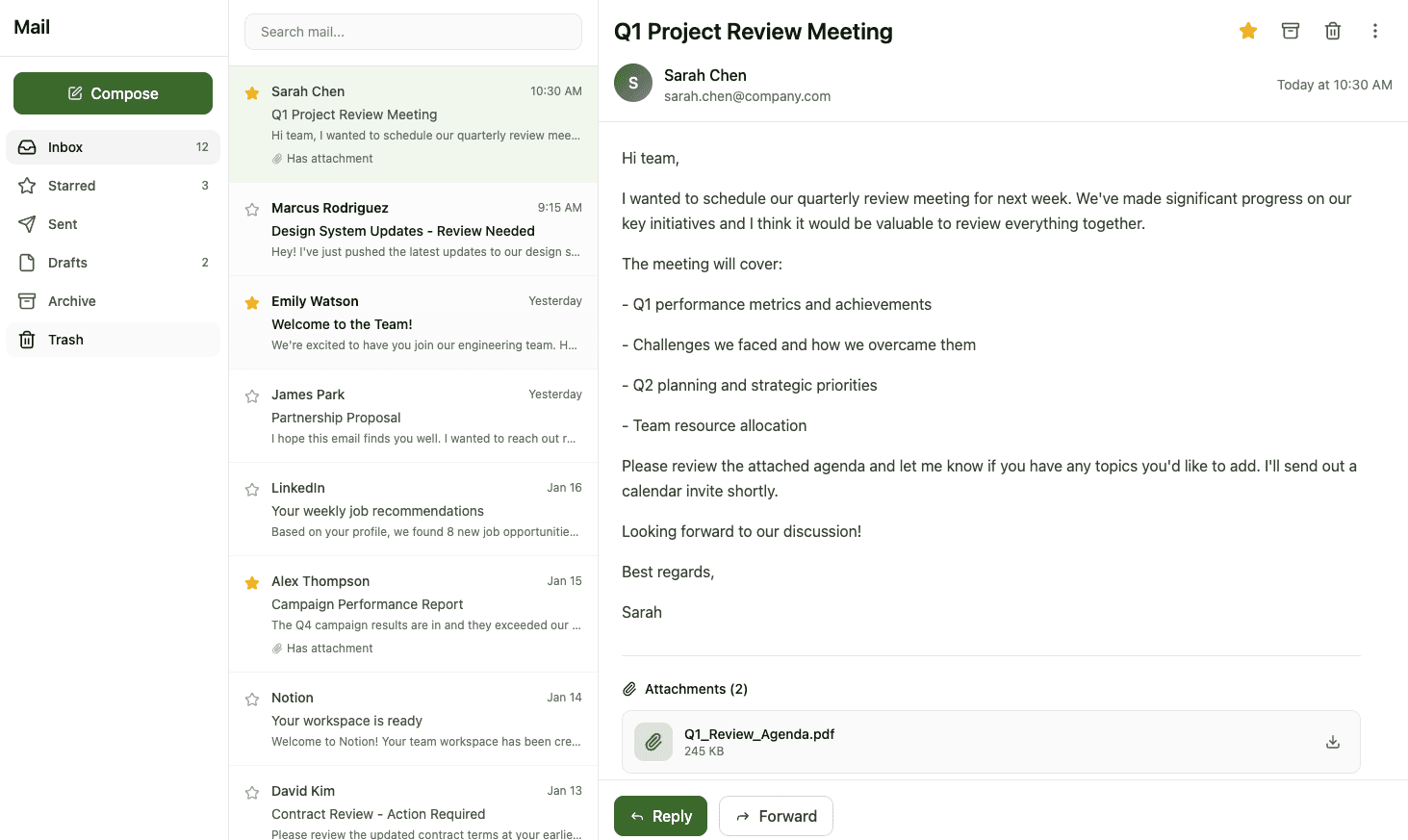Remove star from Emily Watson email

(252, 303)
